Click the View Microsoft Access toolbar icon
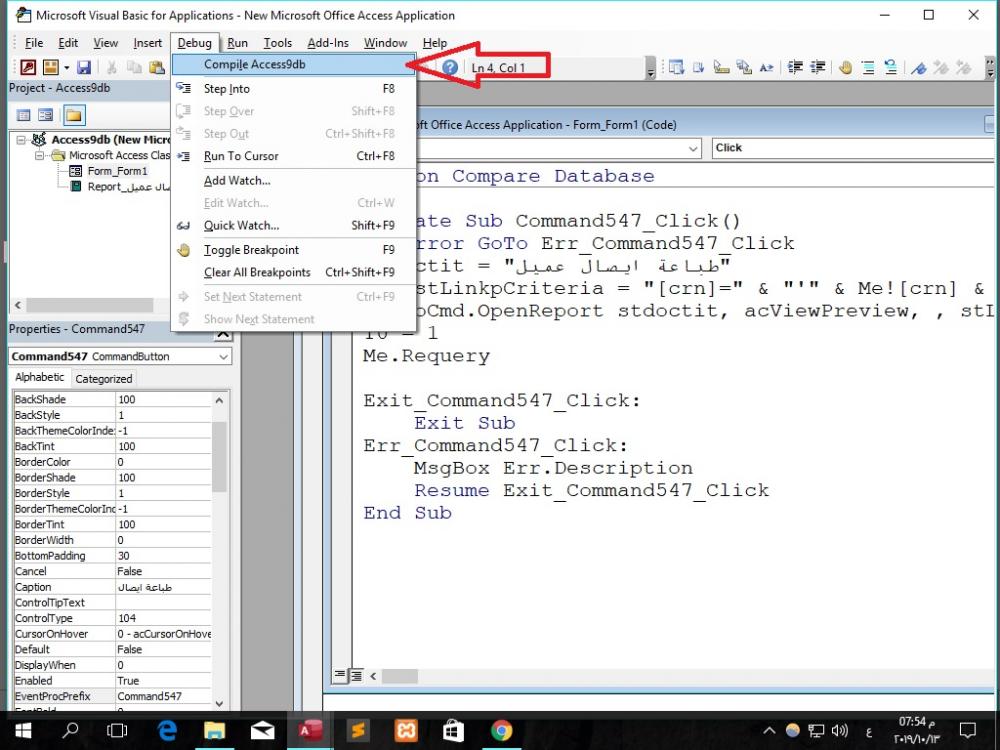1000x750 pixels. coord(27,67)
